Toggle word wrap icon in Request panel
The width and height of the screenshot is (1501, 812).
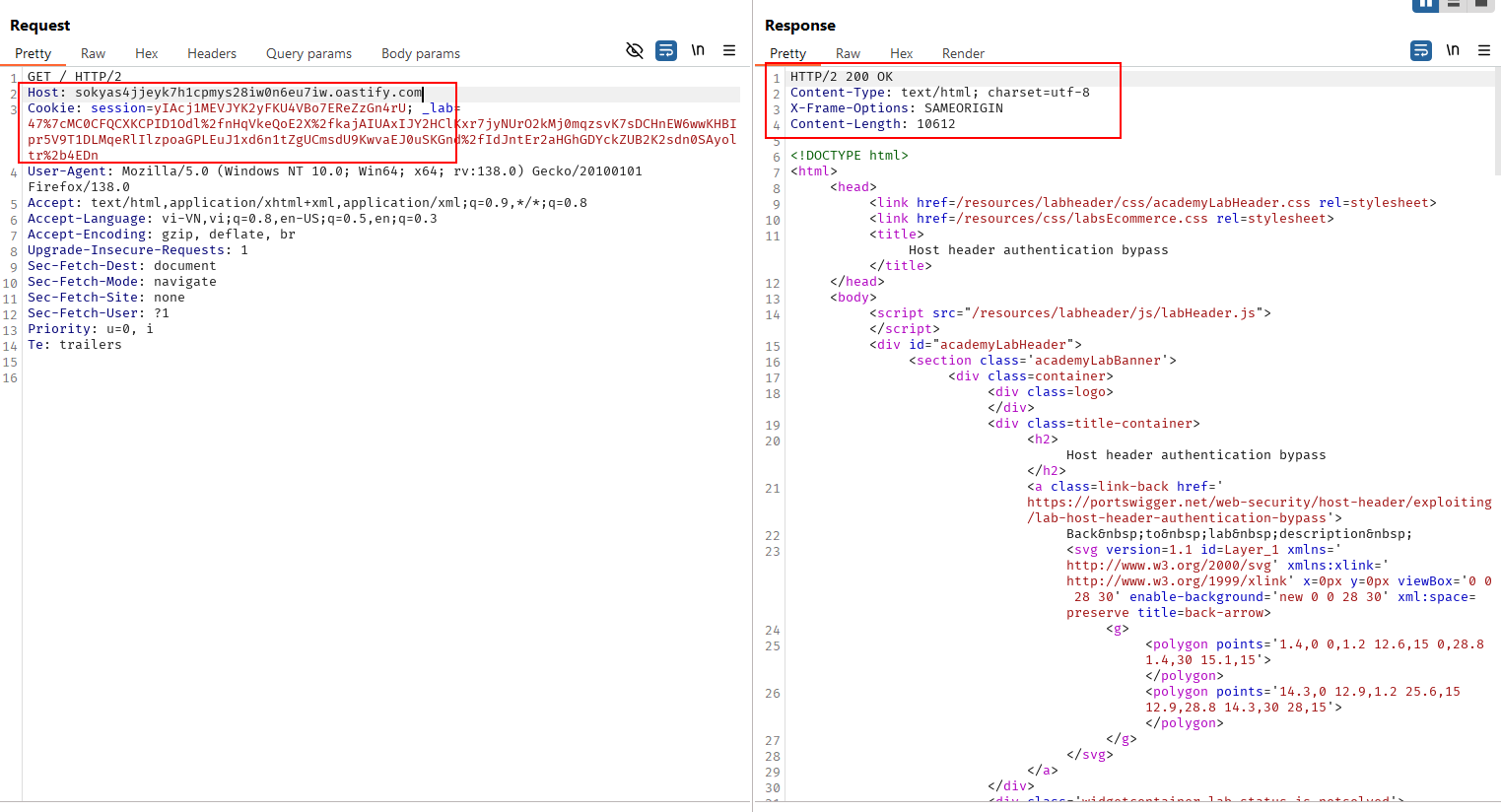pos(666,50)
